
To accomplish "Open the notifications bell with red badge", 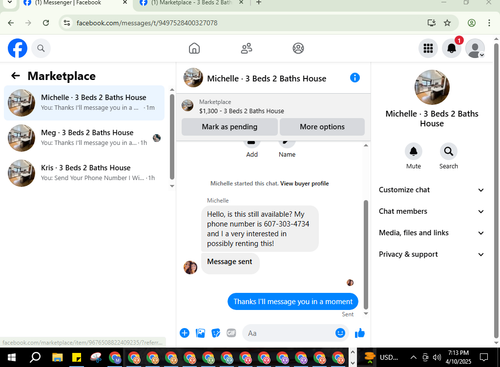I will coord(451,48).
